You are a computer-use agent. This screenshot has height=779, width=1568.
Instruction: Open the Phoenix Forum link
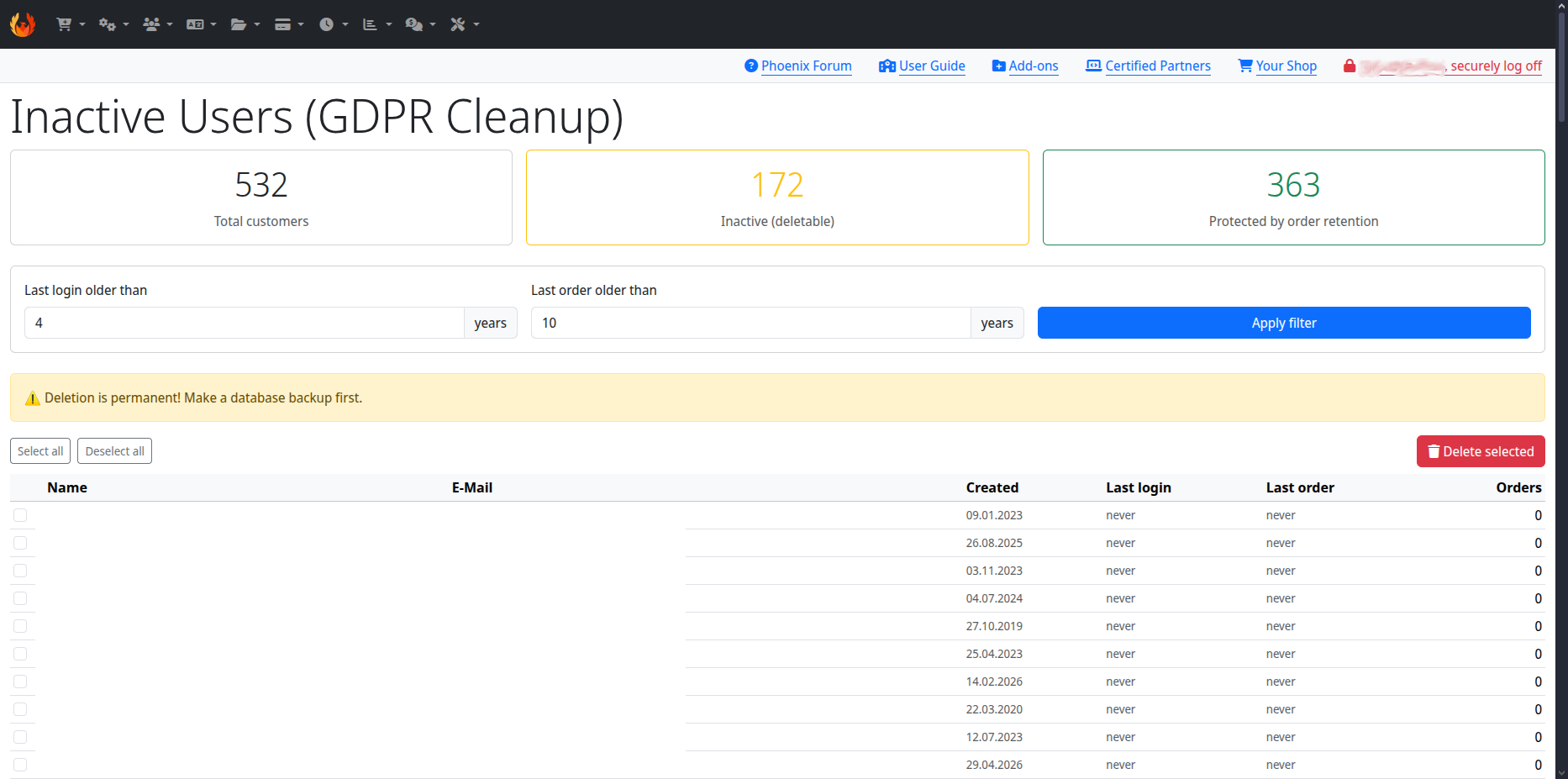[798, 66]
